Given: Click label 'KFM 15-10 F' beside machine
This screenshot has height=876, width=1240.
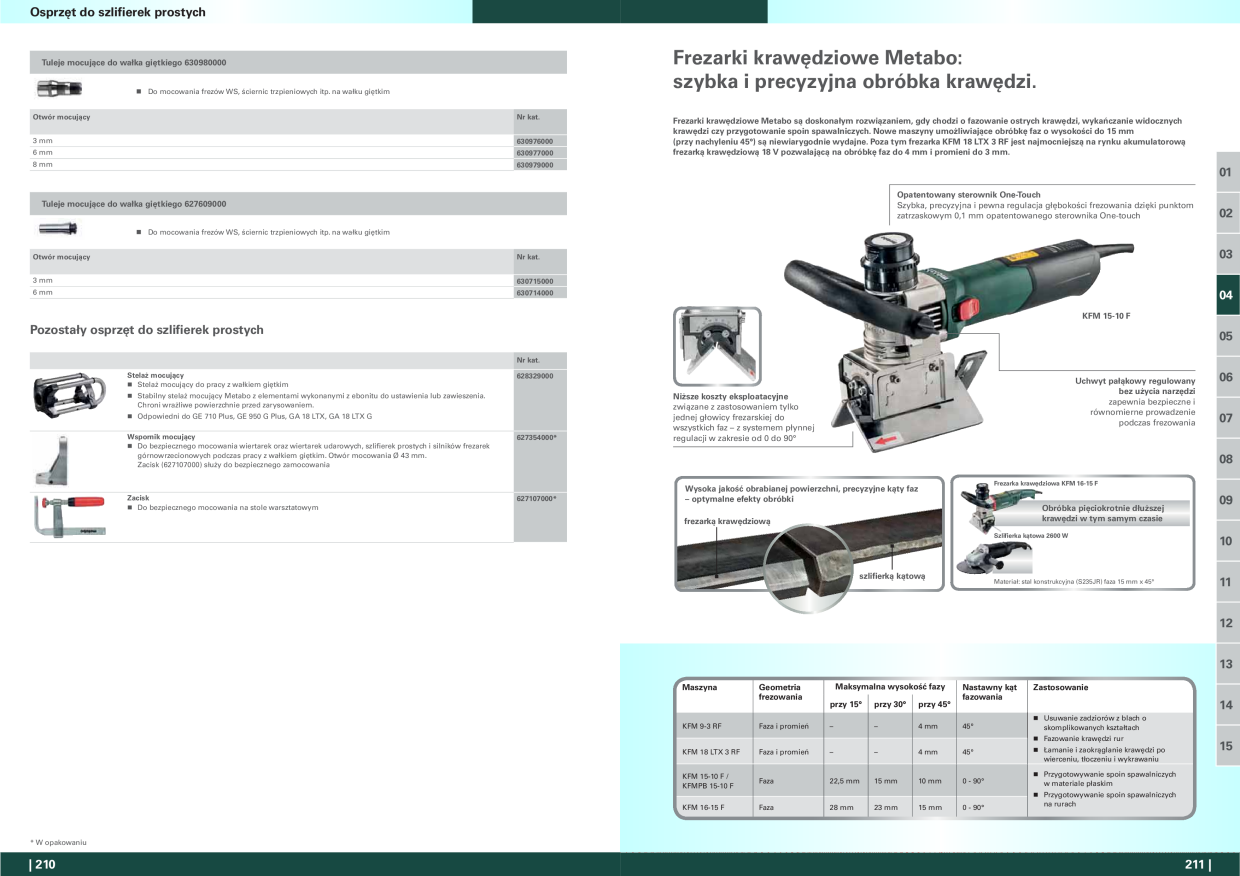Looking at the screenshot, I should (1106, 317).
